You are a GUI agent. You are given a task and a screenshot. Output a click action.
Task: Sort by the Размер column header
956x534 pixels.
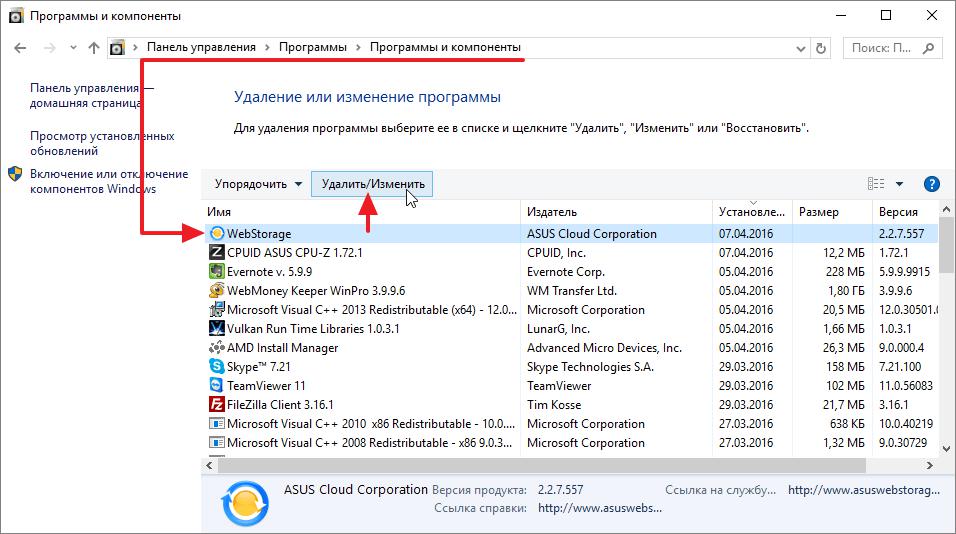coord(832,212)
